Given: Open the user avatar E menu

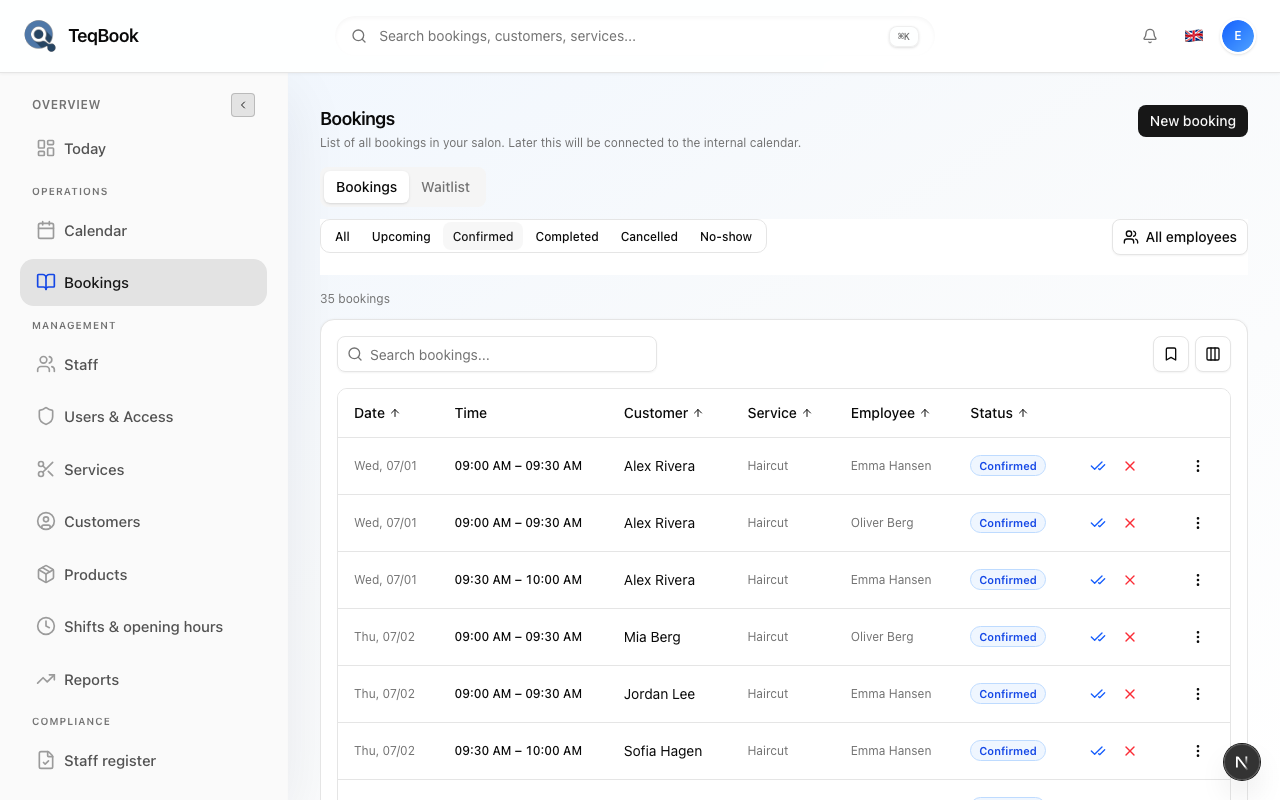Looking at the screenshot, I should pyautogui.click(x=1238, y=36).
